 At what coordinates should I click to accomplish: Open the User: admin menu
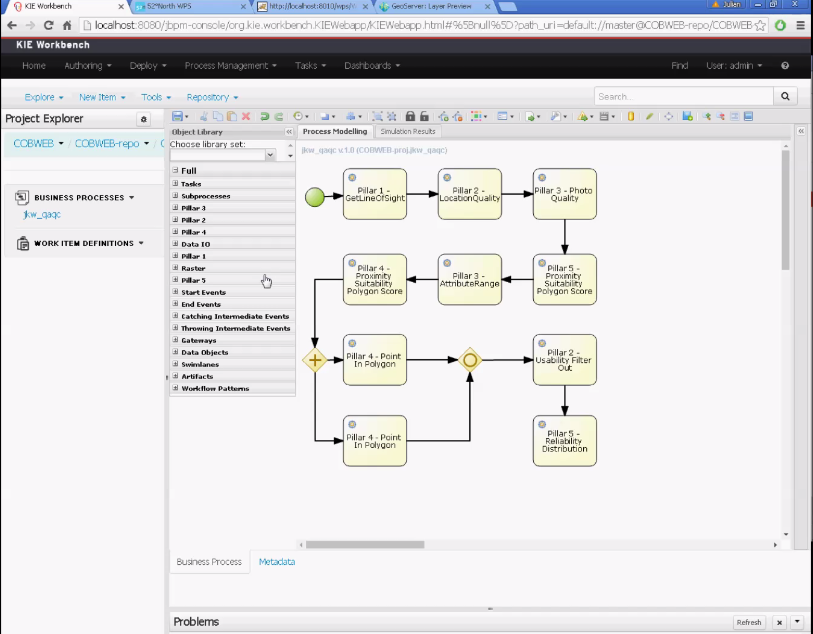[x=734, y=65]
